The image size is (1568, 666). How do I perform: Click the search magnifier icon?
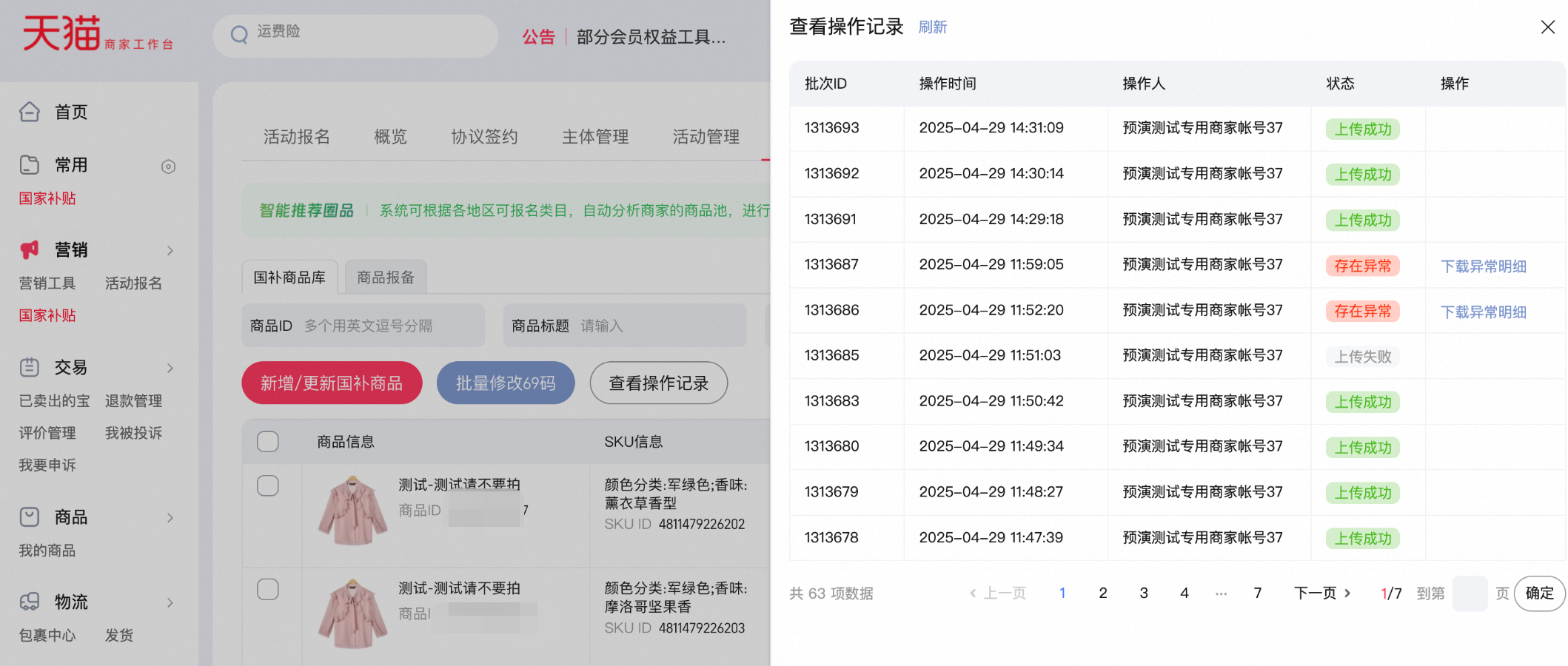click(x=239, y=35)
